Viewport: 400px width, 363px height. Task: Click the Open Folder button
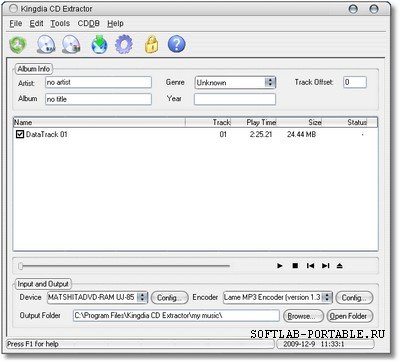point(350,316)
